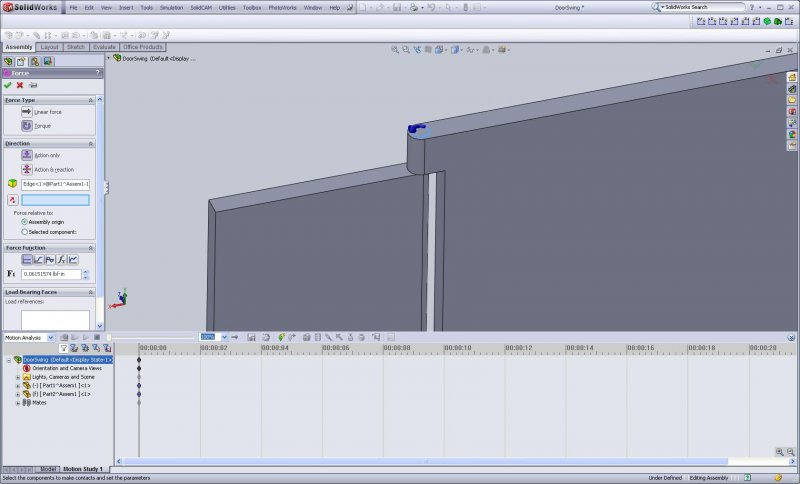Select the Motion Study 1 tab
The image size is (800, 484).
[x=83, y=469]
